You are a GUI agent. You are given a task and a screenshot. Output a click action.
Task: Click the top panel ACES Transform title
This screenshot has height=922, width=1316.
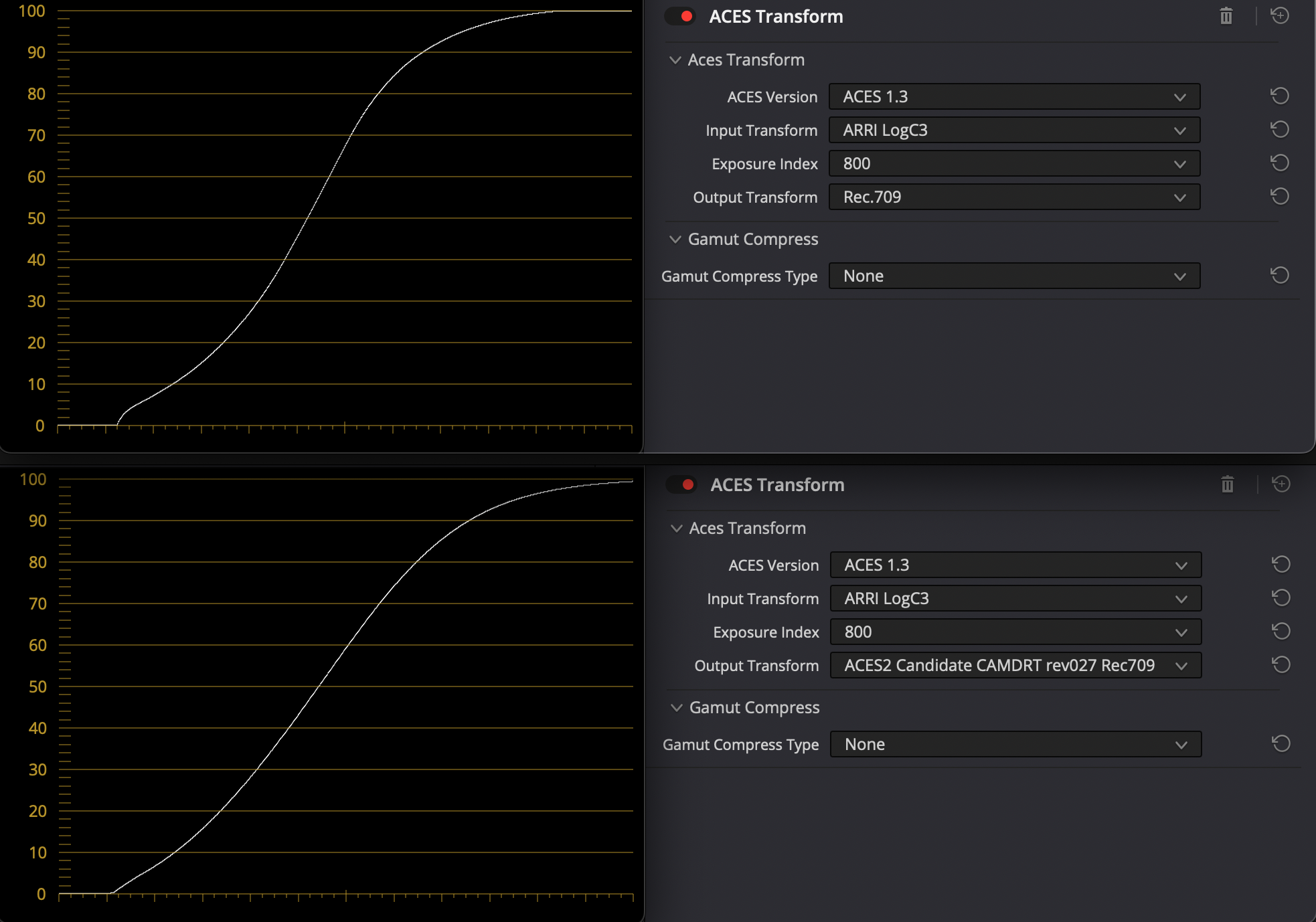[776, 16]
